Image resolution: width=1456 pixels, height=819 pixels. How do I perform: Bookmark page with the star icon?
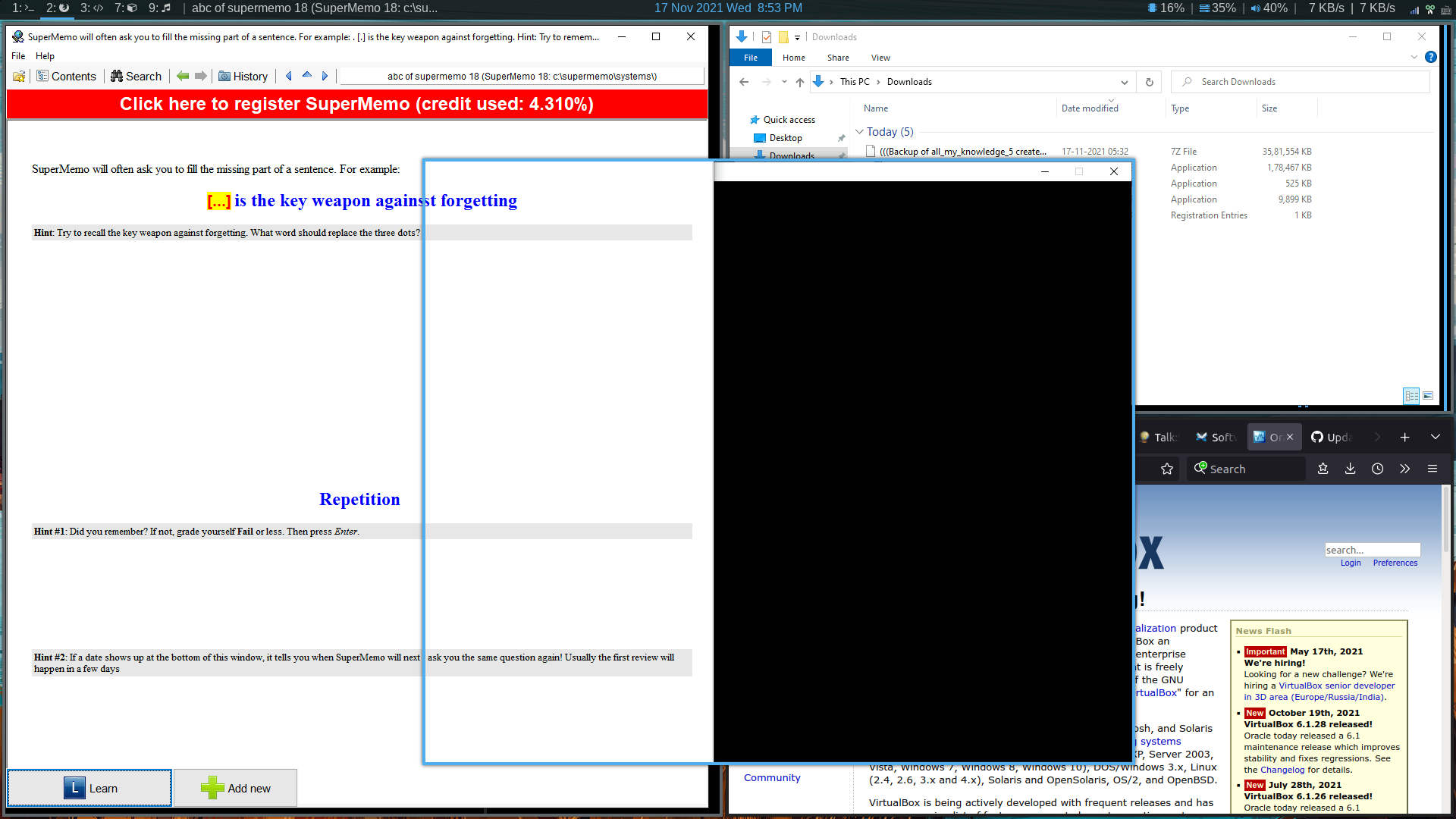[1167, 469]
